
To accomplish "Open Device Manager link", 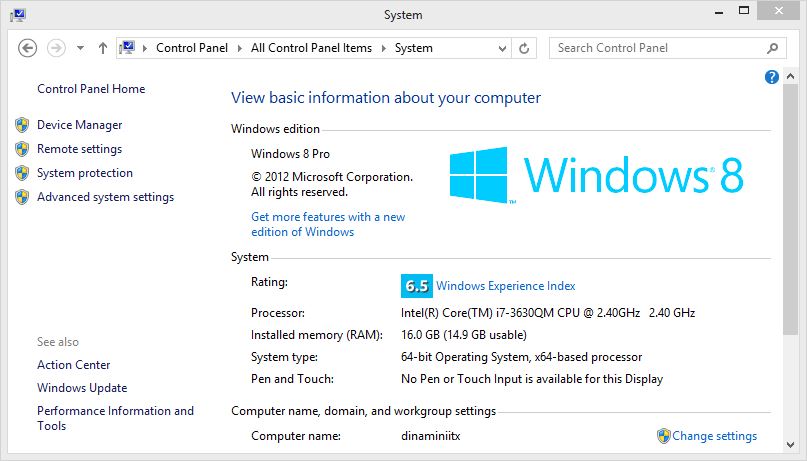I will click(79, 125).
